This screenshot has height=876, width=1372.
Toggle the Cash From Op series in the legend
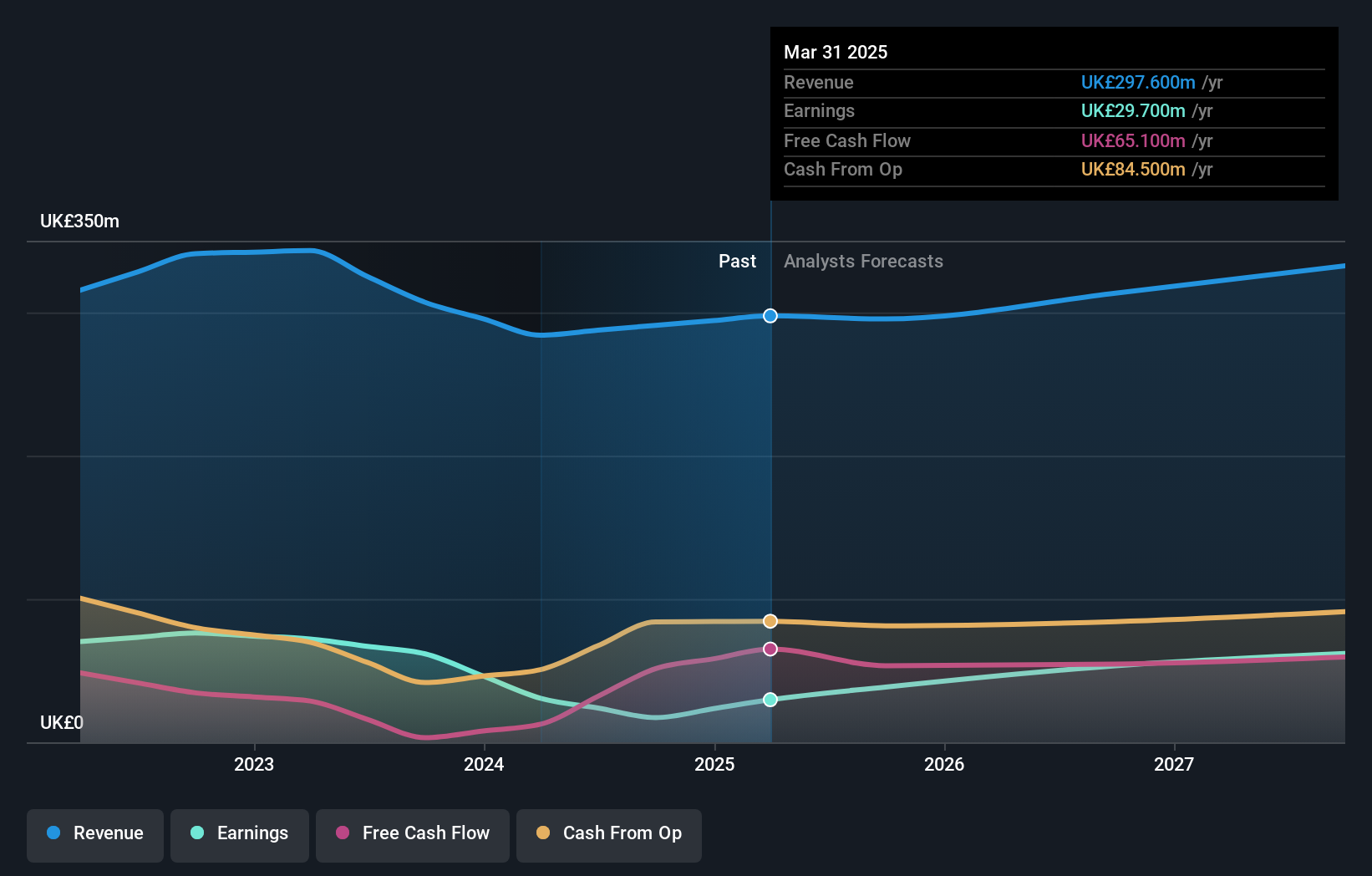(x=609, y=835)
